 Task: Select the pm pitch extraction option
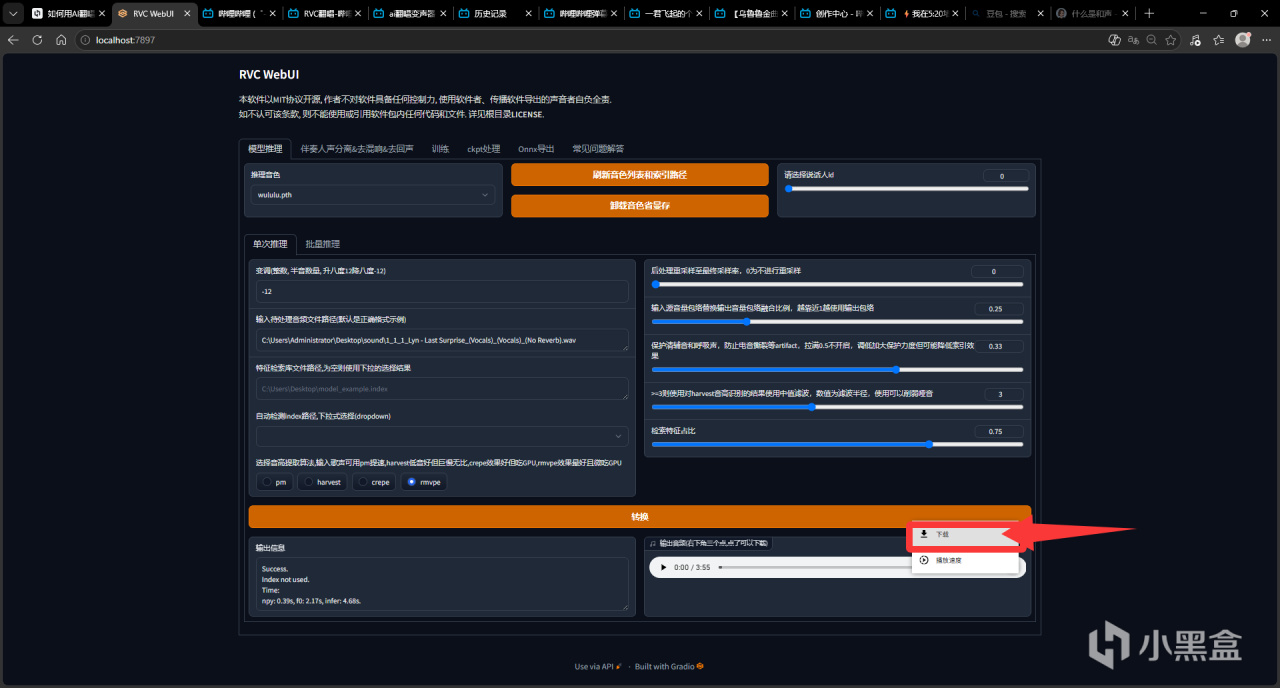coord(275,482)
